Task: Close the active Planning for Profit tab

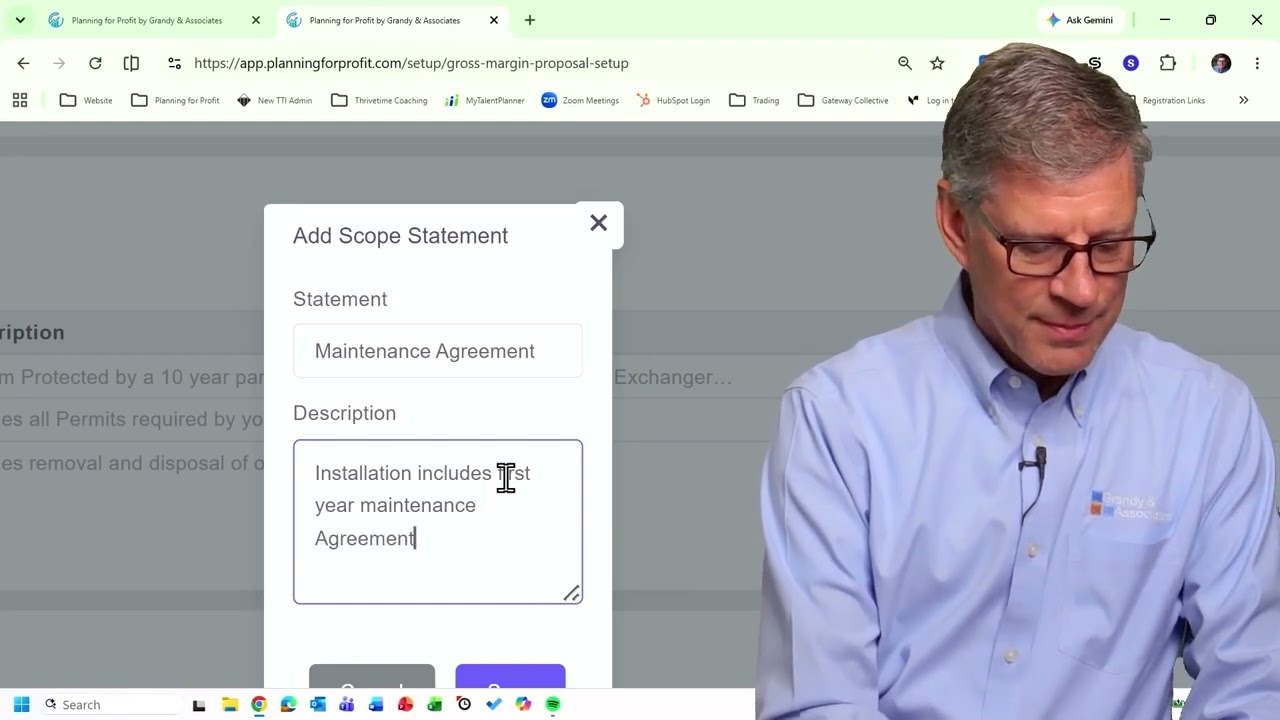Action: [494, 20]
